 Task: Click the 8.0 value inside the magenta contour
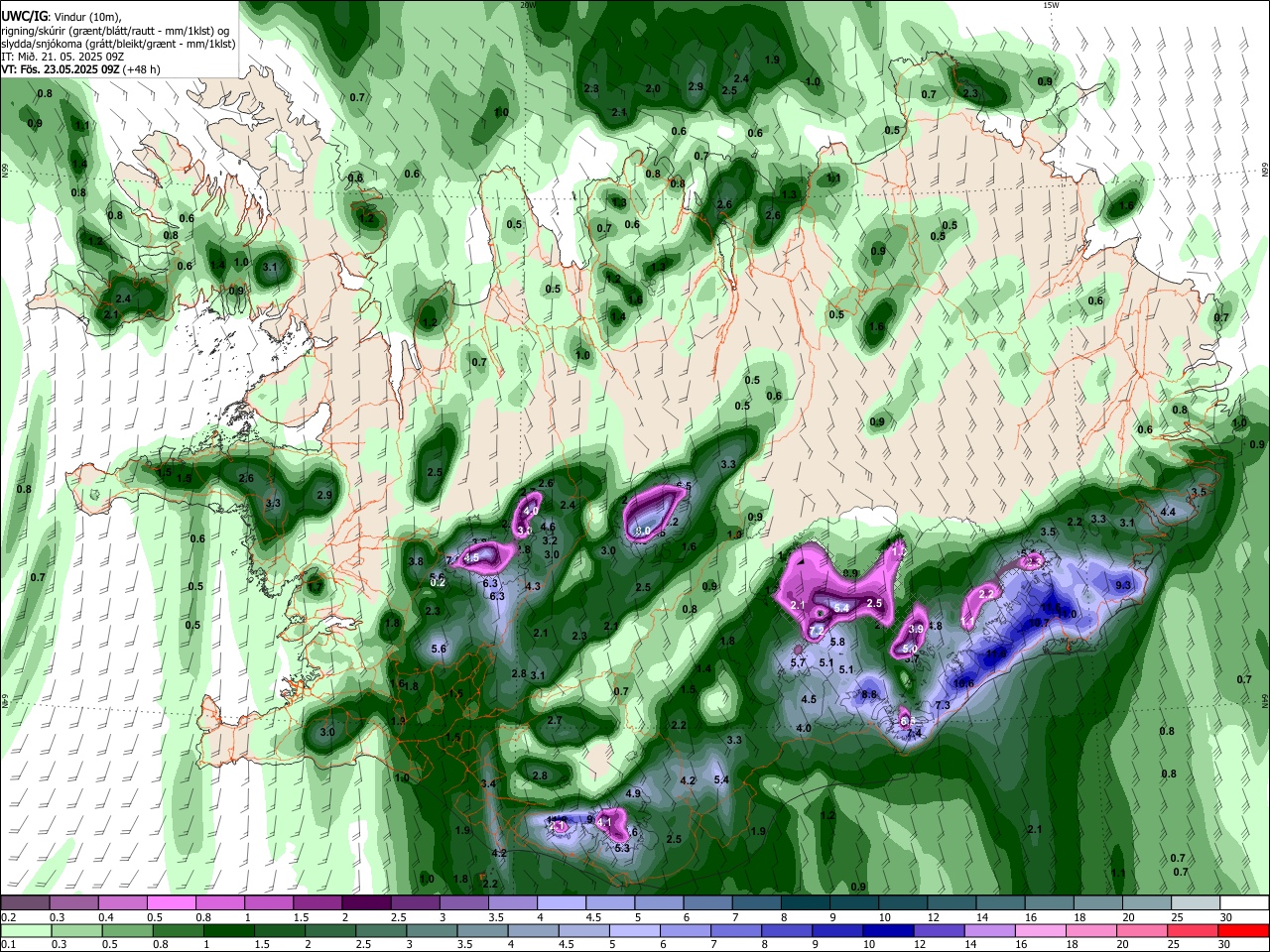coord(643,532)
